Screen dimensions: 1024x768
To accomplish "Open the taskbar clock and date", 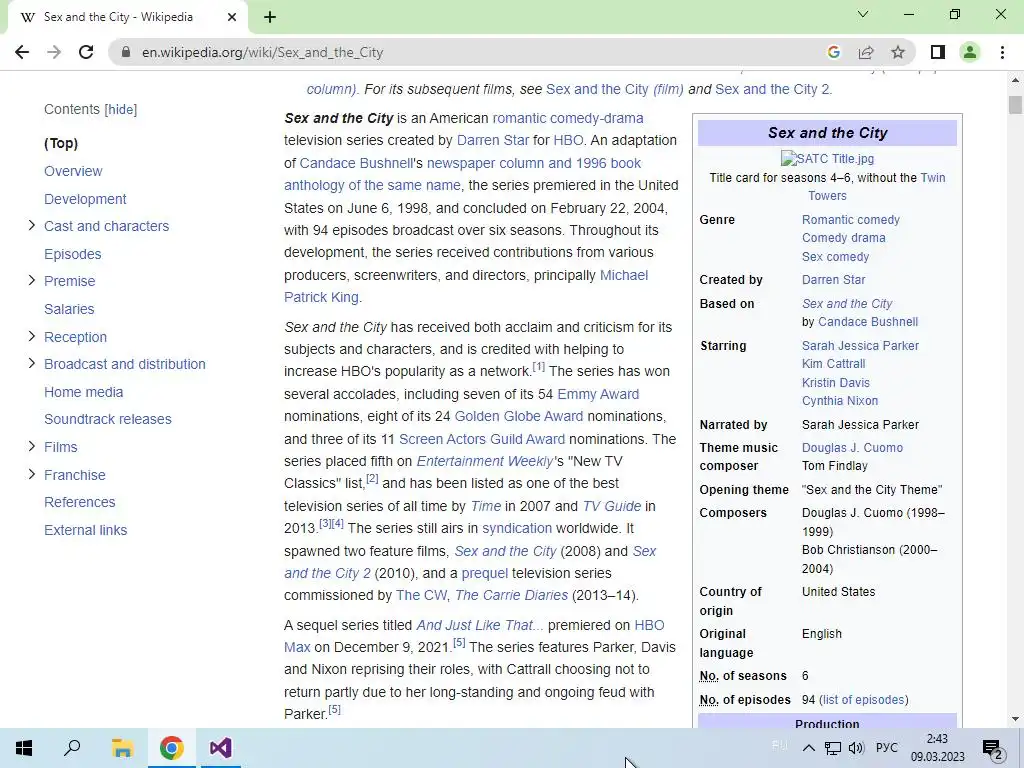I will (x=937, y=748).
